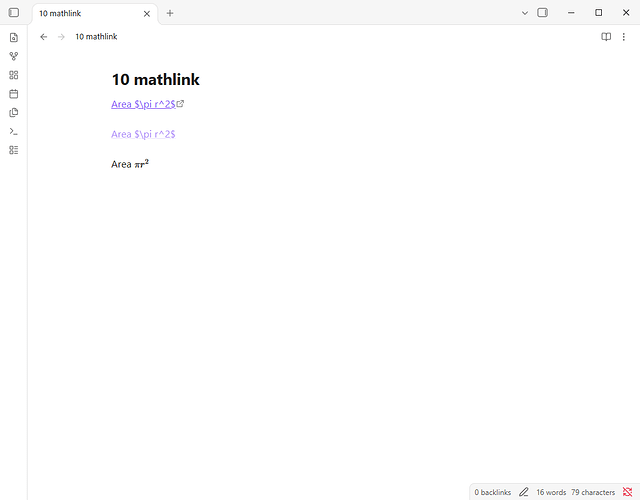640x500 pixels.
Task: Click the red sync-disabled status icon
Action: tap(627, 492)
